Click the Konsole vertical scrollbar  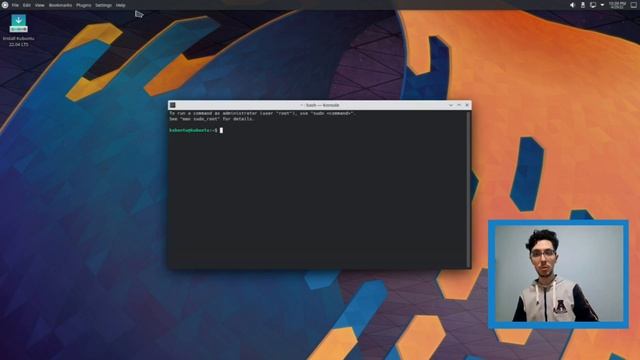click(x=468, y=189)
